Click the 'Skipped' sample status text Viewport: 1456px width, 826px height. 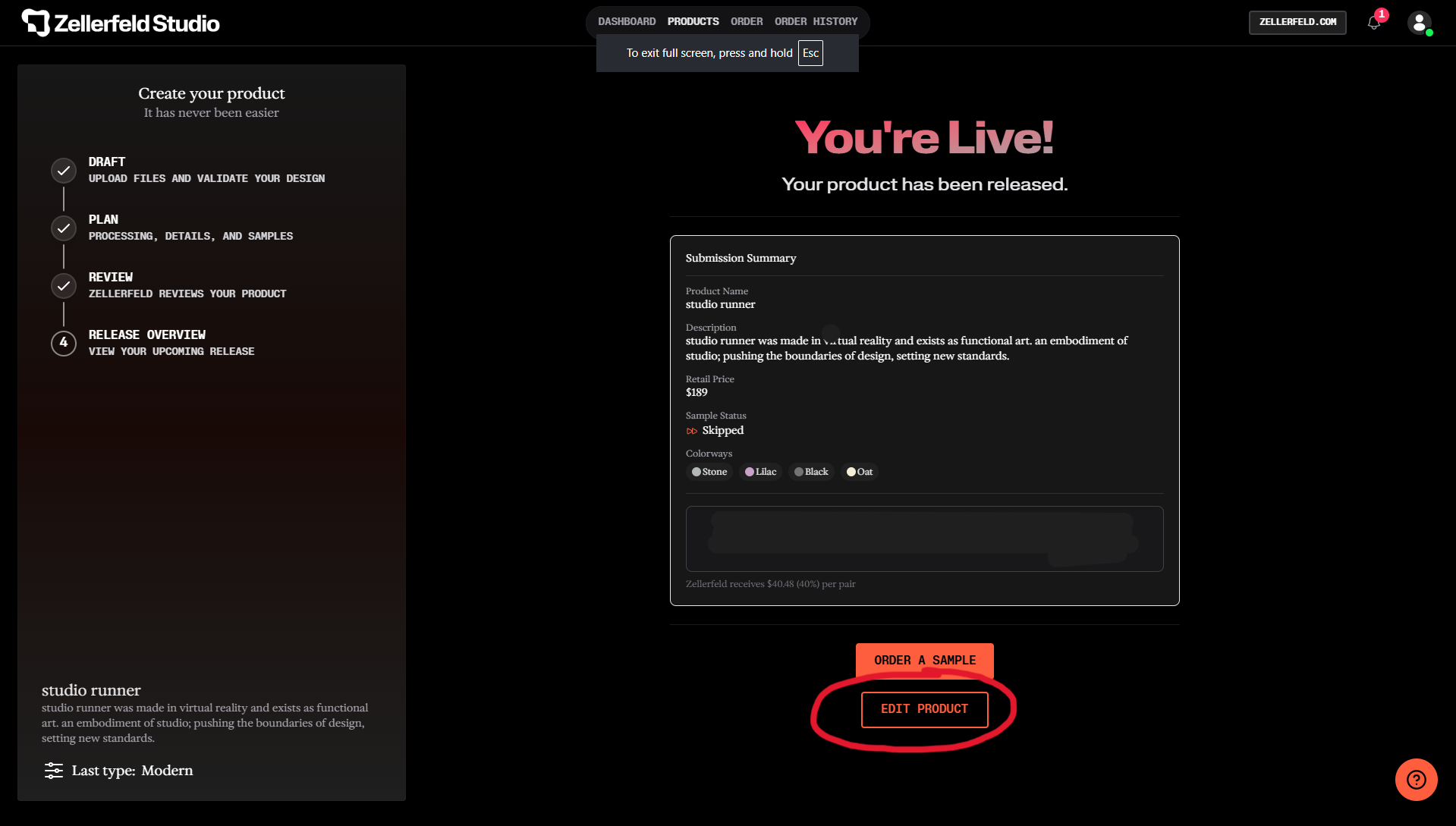coord(723,430)
